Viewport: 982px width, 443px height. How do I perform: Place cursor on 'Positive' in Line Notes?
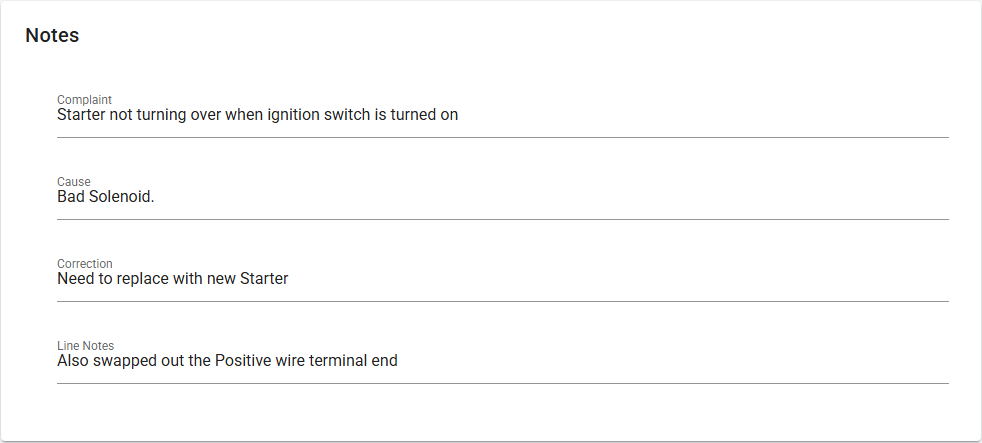(243, 361)
